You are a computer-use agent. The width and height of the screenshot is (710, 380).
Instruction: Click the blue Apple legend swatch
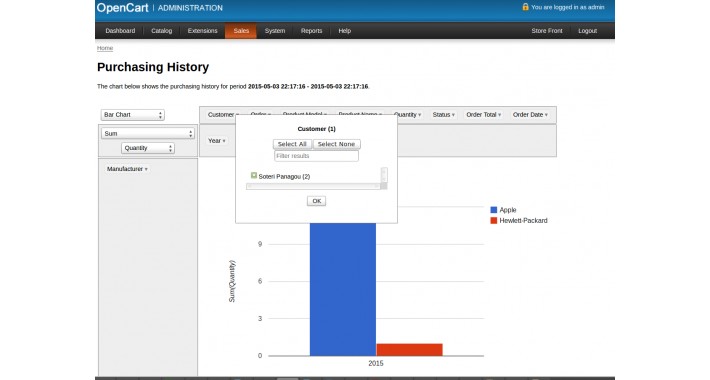pos(494,210)
